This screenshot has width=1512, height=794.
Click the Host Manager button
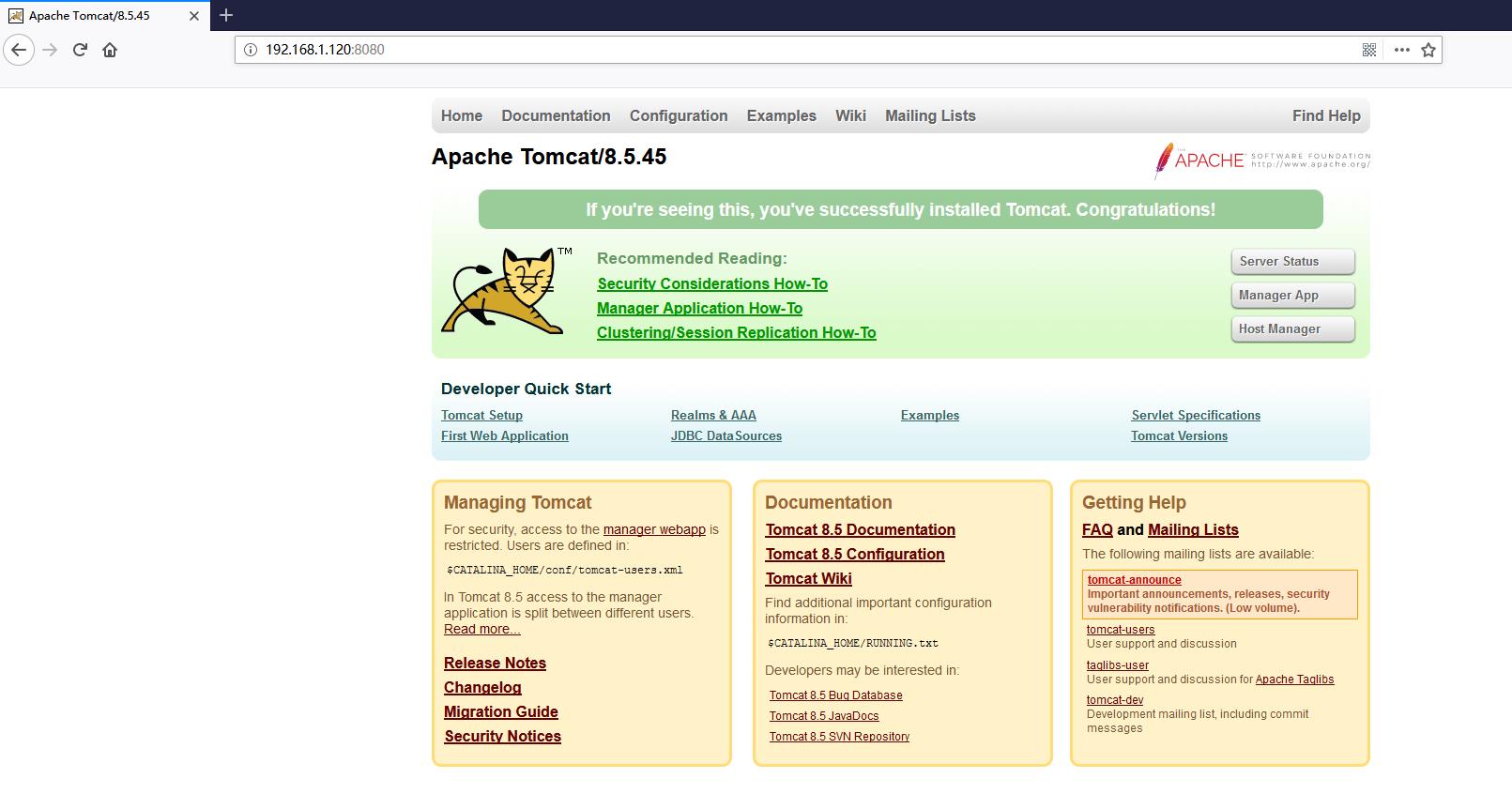(1292, 328)
